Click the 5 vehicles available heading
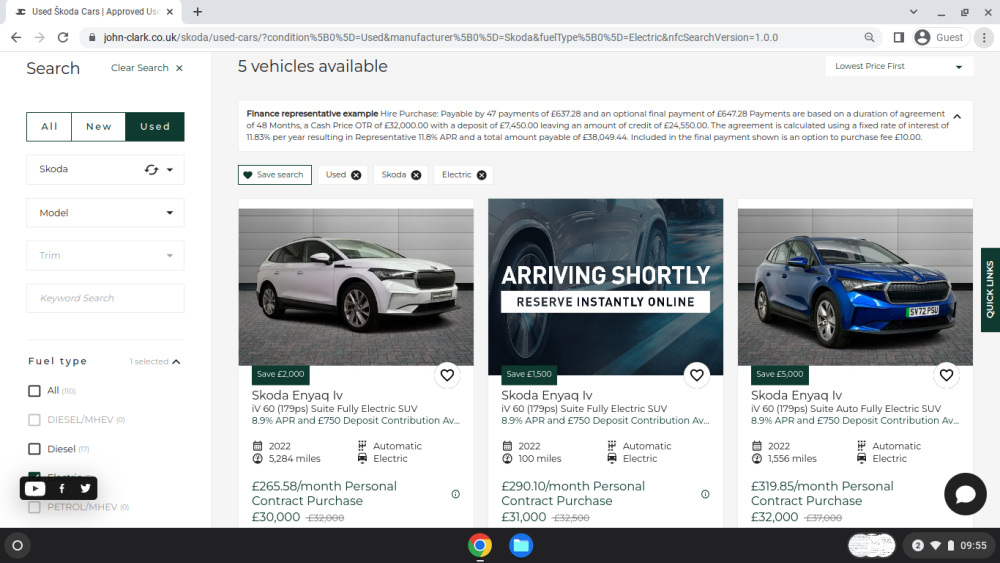 click(312, 66)
